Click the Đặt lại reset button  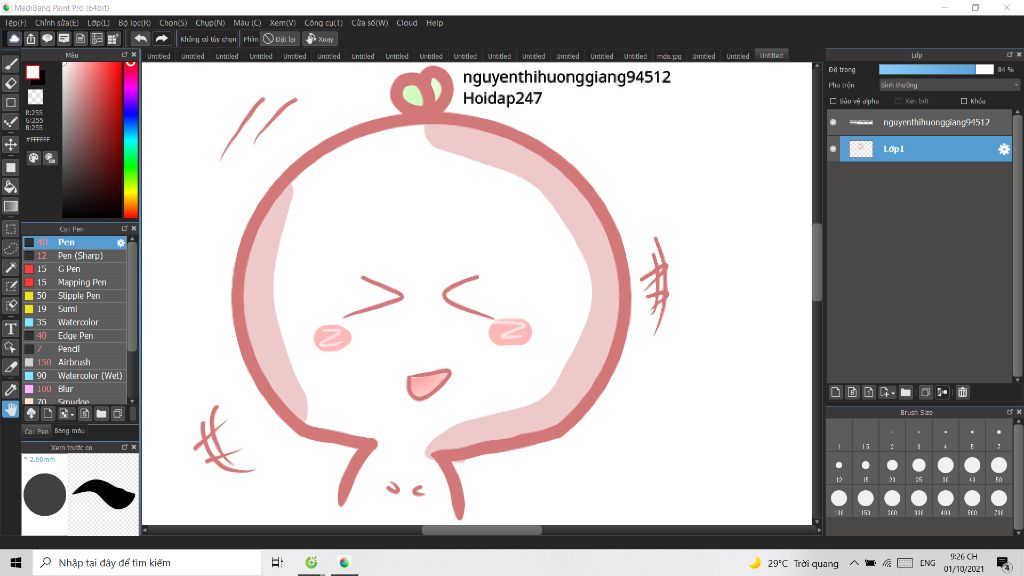[280, 39]
